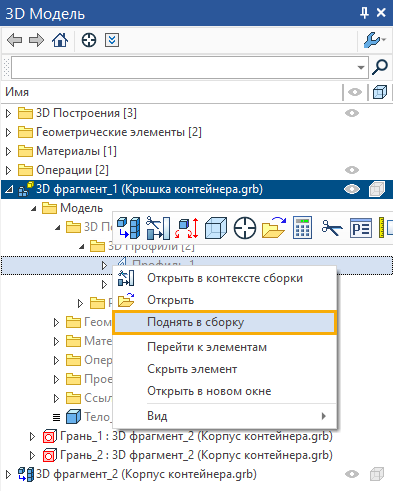Click the cube column header icon

click(x=380, y=92)
